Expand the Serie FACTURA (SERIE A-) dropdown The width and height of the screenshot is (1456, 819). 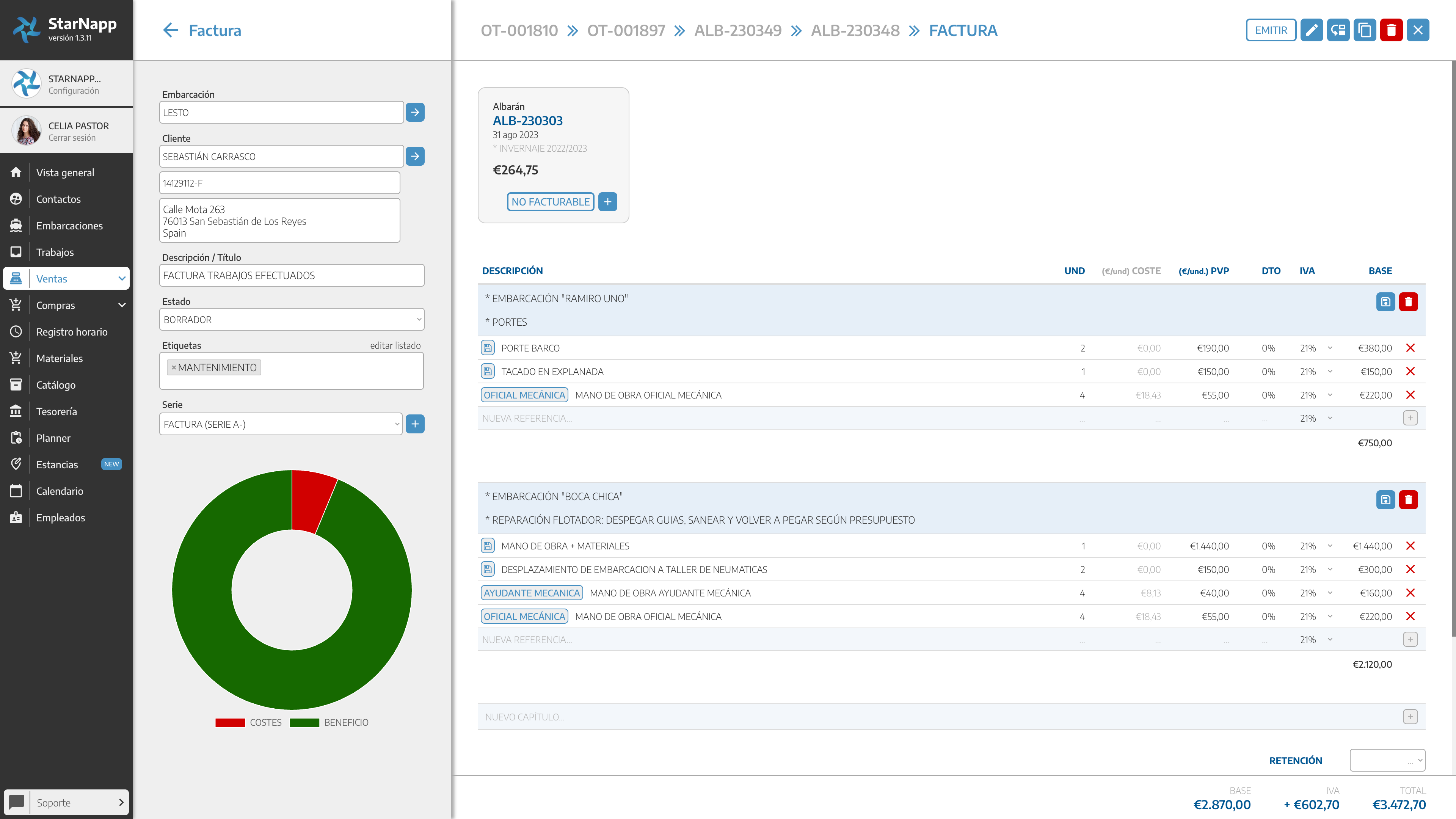click(281, 424)
